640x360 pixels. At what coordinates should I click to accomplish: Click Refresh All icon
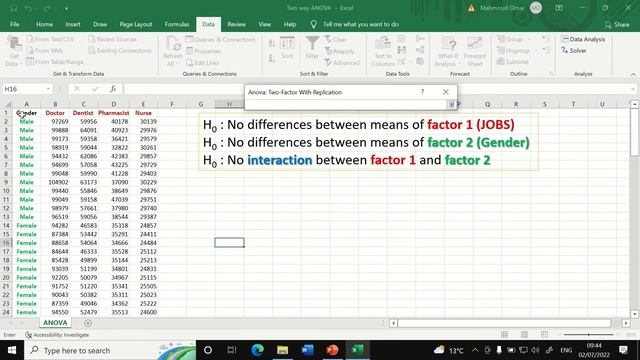point(173,51)
